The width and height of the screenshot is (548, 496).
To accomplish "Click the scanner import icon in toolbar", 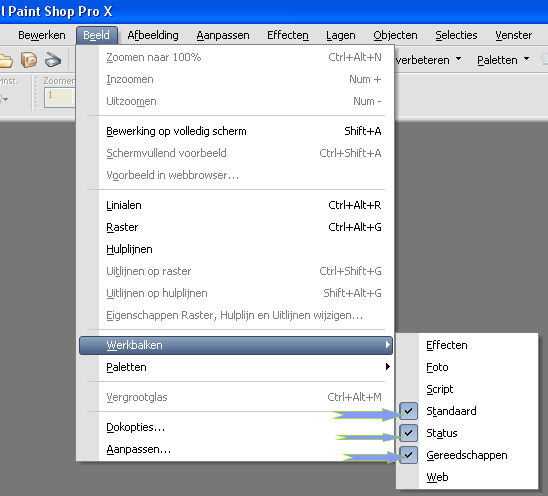I will tap(53, 60).
